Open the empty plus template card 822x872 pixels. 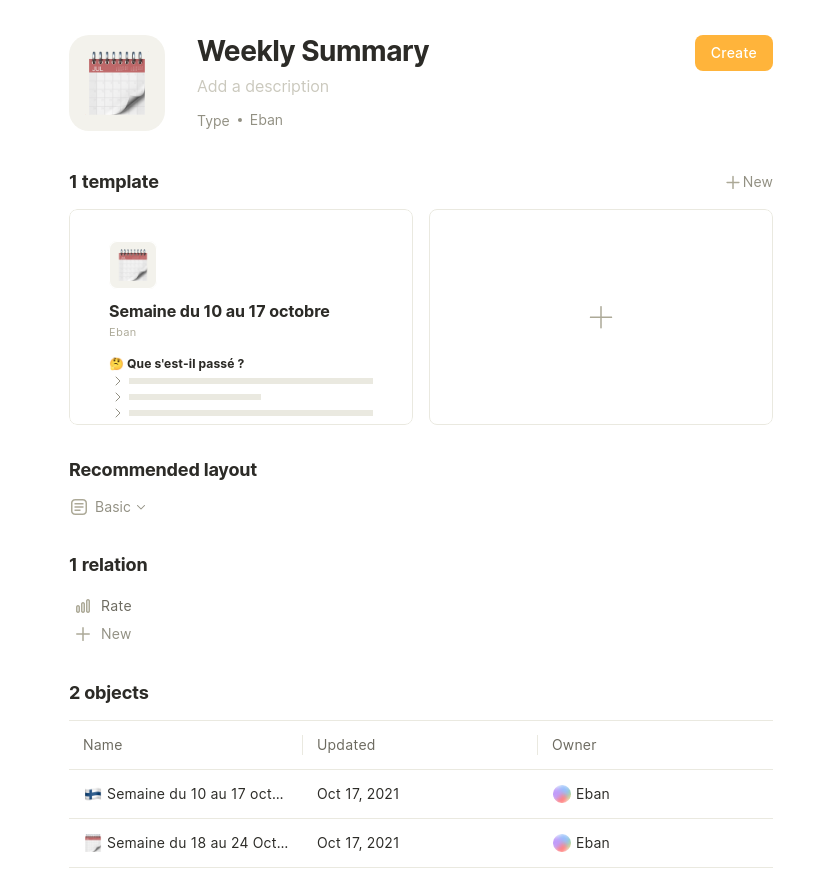pyautogui.click(x=601, y=317)
